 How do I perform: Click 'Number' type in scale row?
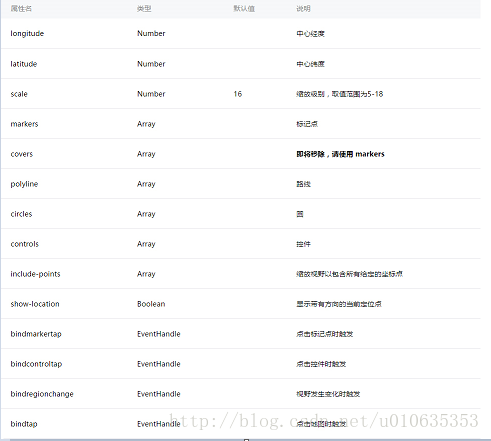point(151,94)
